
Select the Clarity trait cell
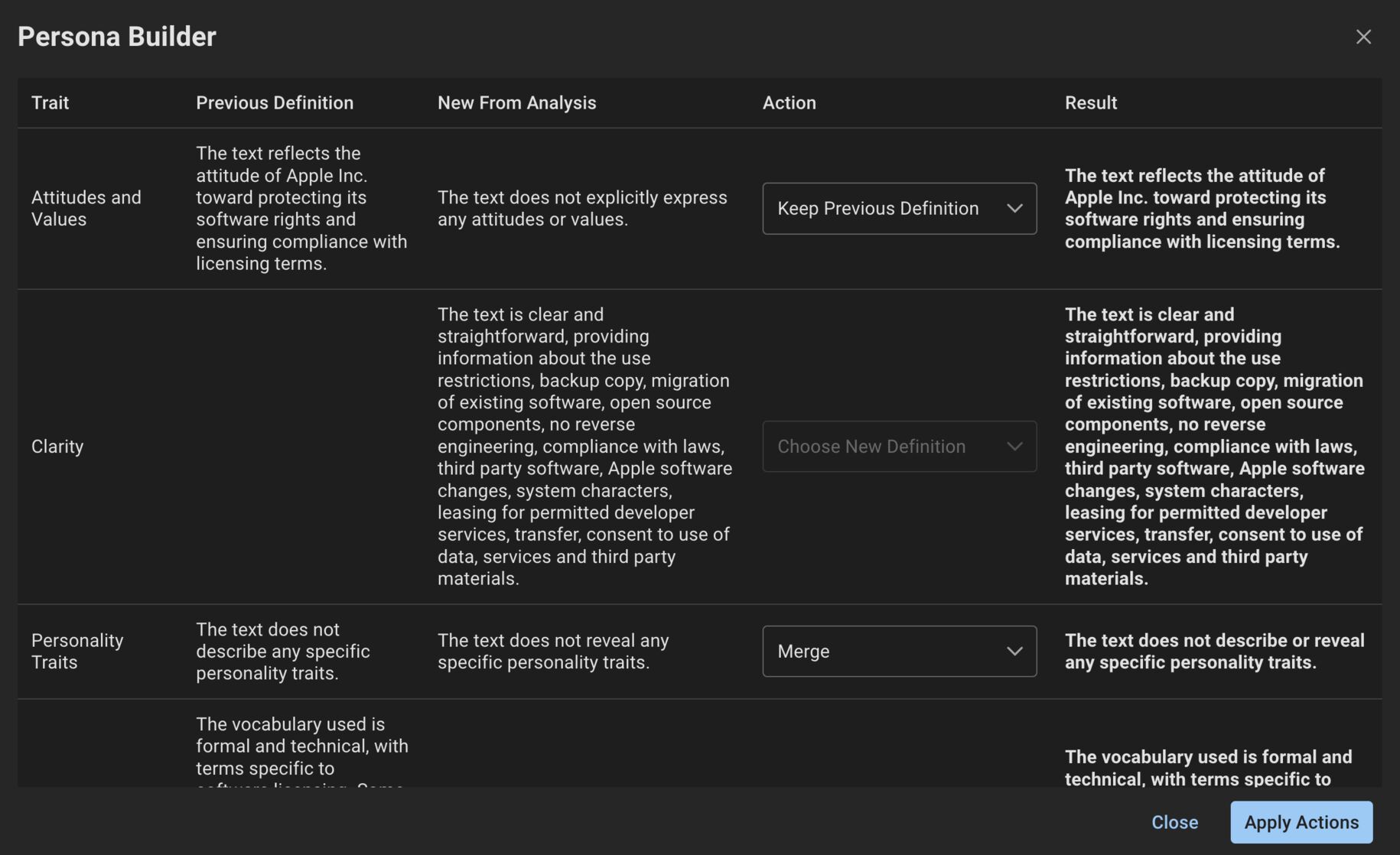coord(57,447)
